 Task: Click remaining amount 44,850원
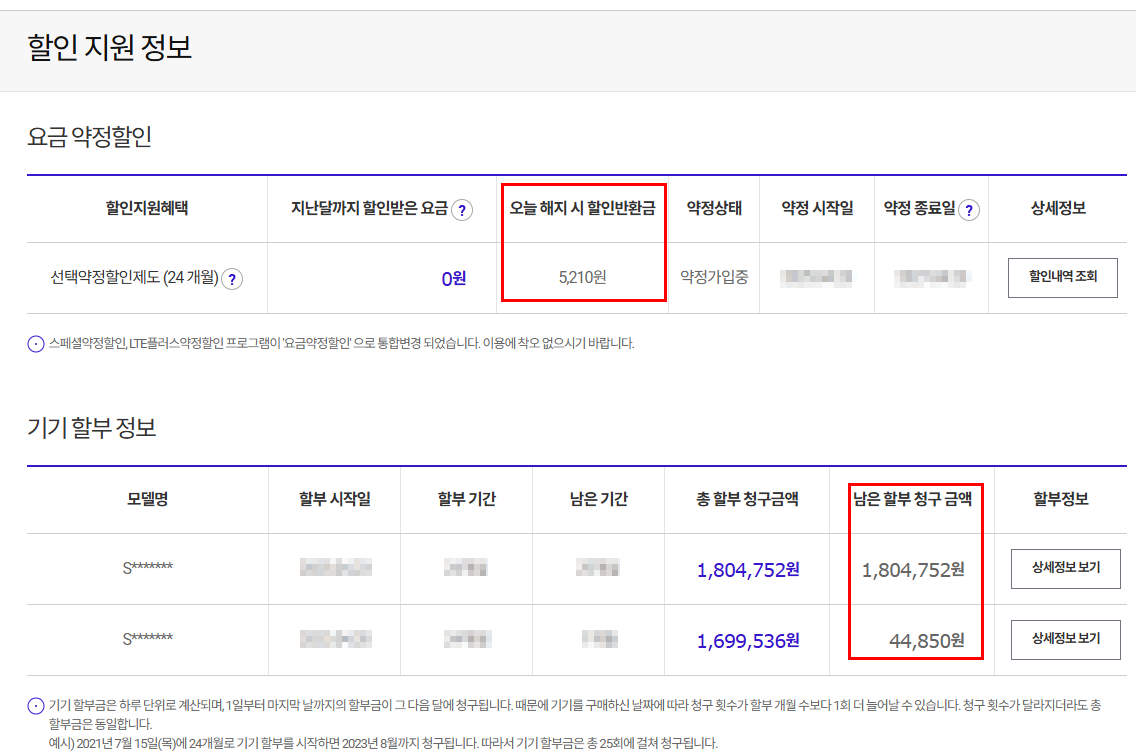tap(927, 641)
